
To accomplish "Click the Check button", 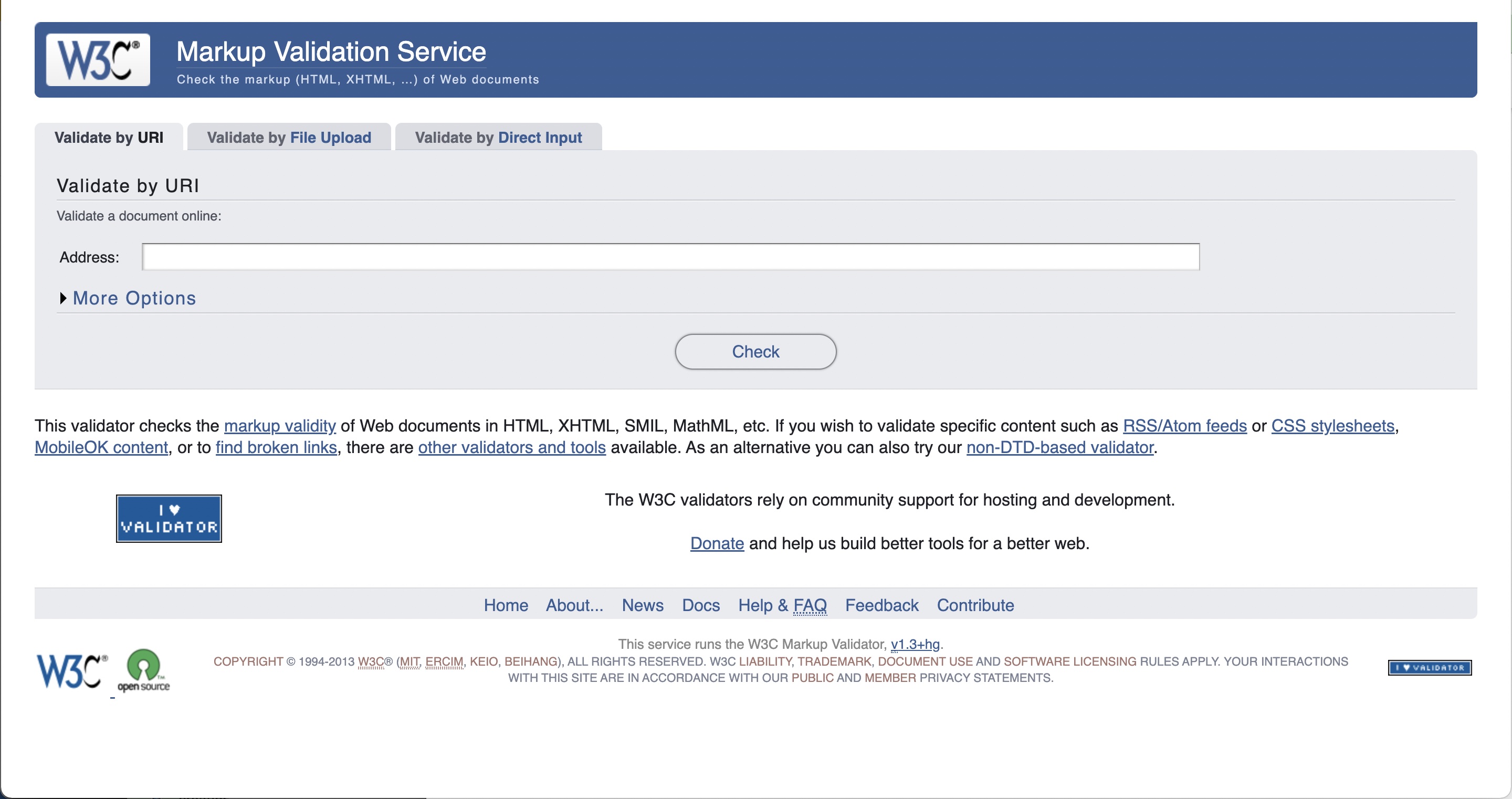I will [x=756, y=352].
